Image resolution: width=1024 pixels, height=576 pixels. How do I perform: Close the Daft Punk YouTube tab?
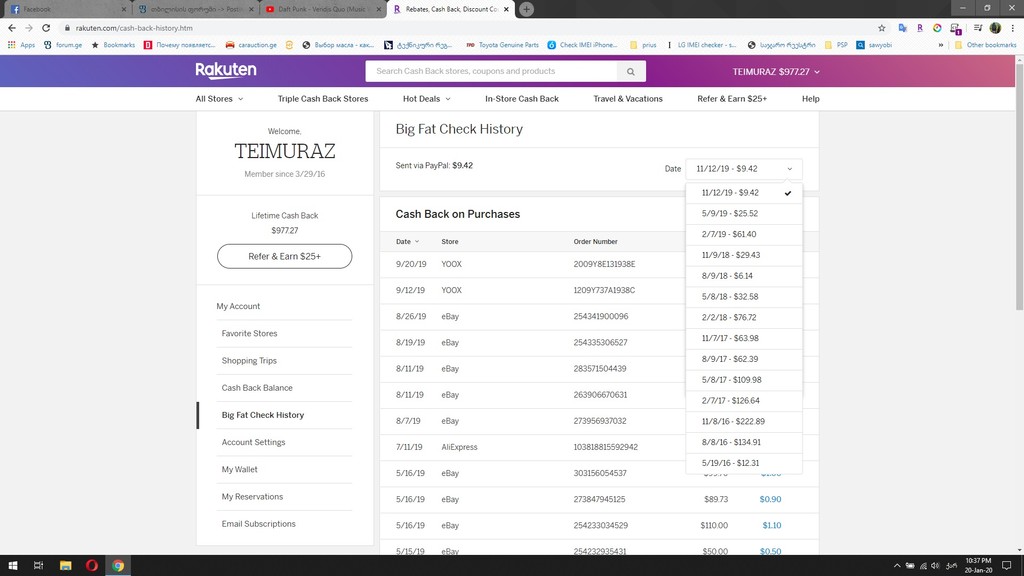point(379,9)
